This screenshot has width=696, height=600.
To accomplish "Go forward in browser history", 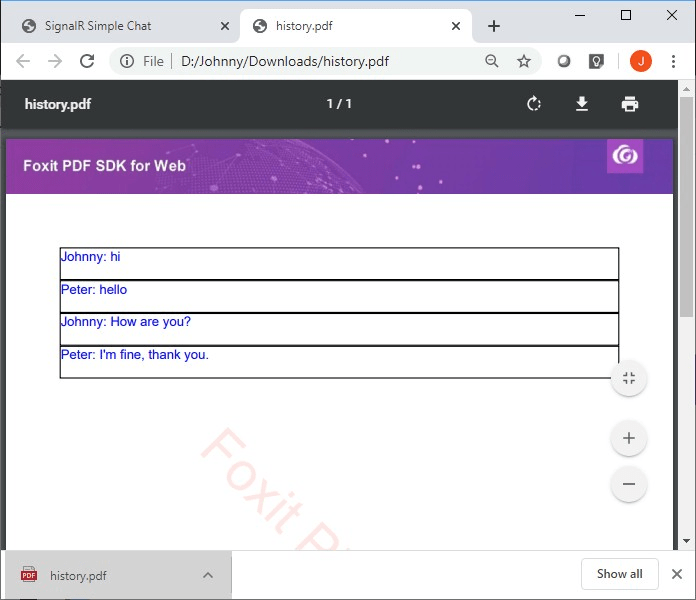I will pyautogui.click(x=55, y=61).
